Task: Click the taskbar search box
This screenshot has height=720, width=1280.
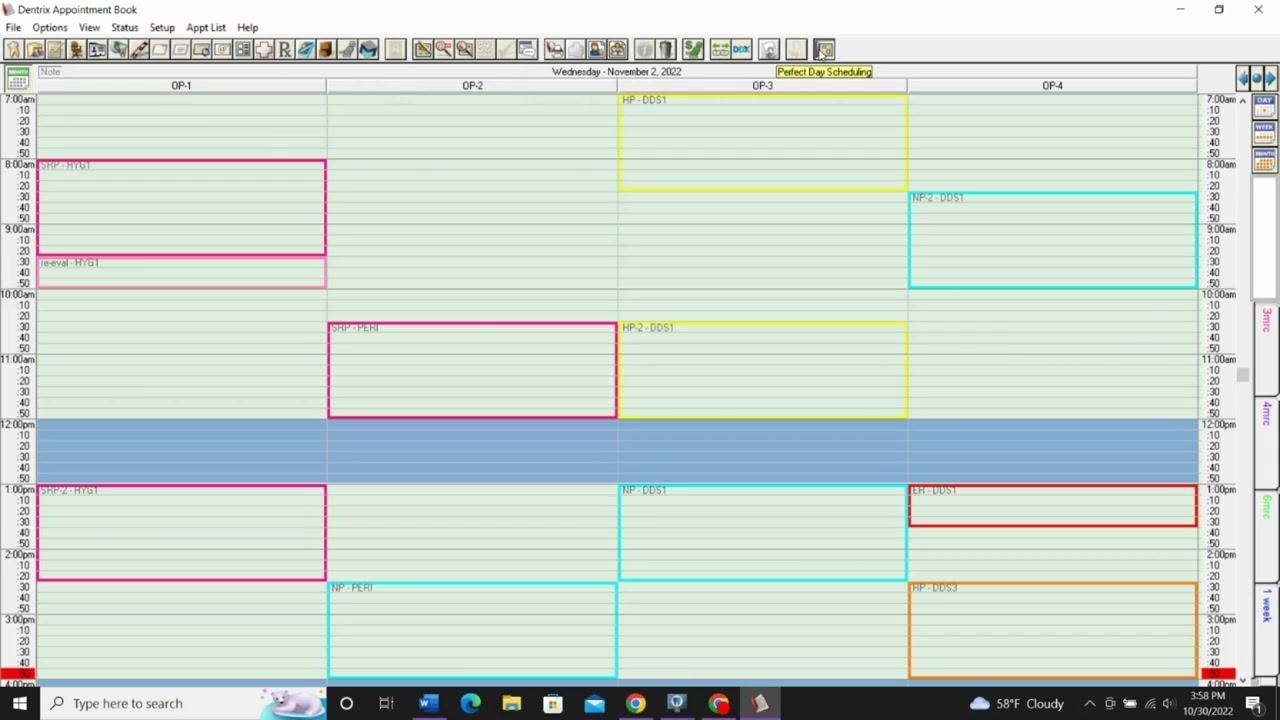Action: [183, 703]
